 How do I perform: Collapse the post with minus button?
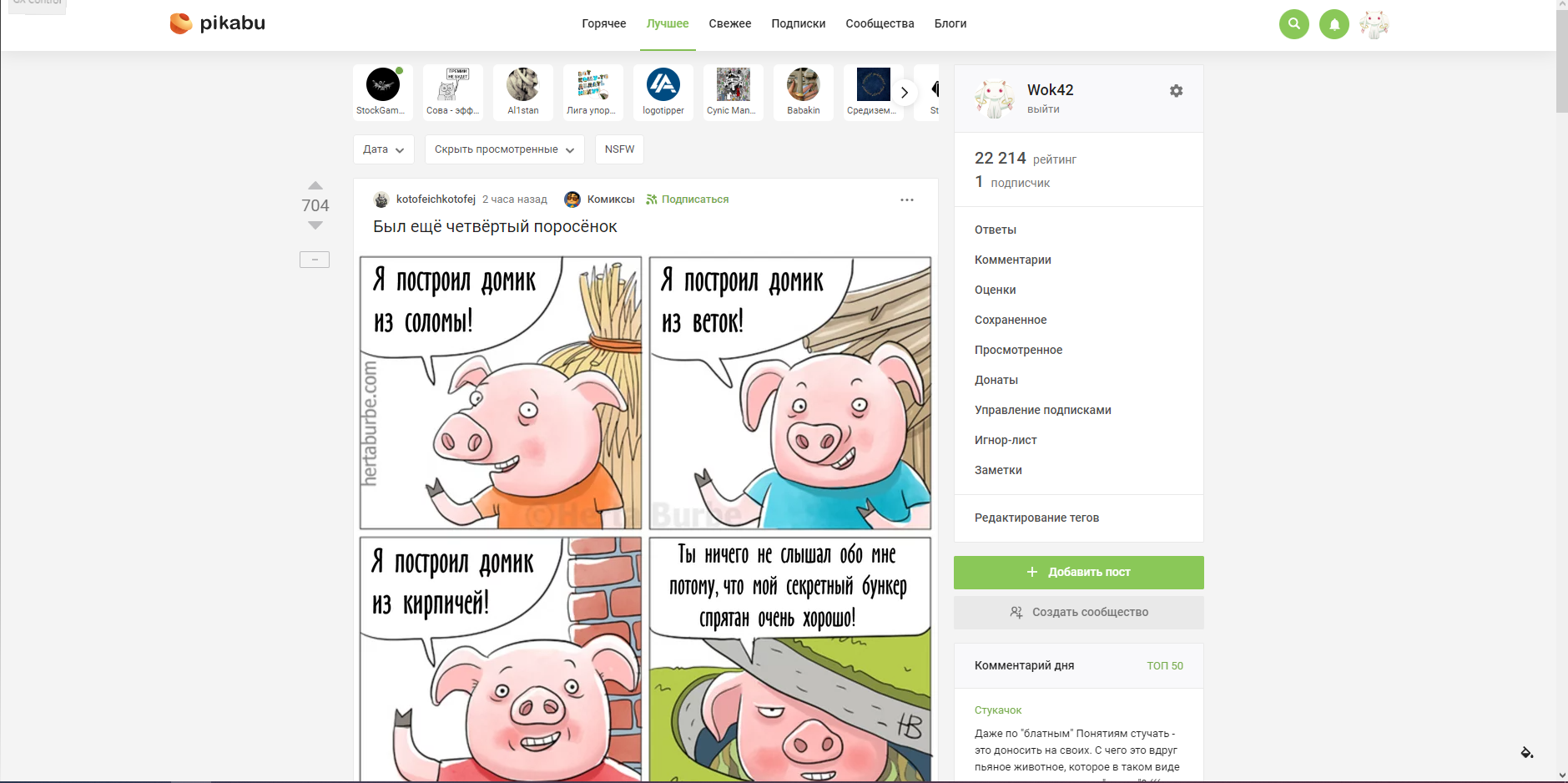(315, 260)
